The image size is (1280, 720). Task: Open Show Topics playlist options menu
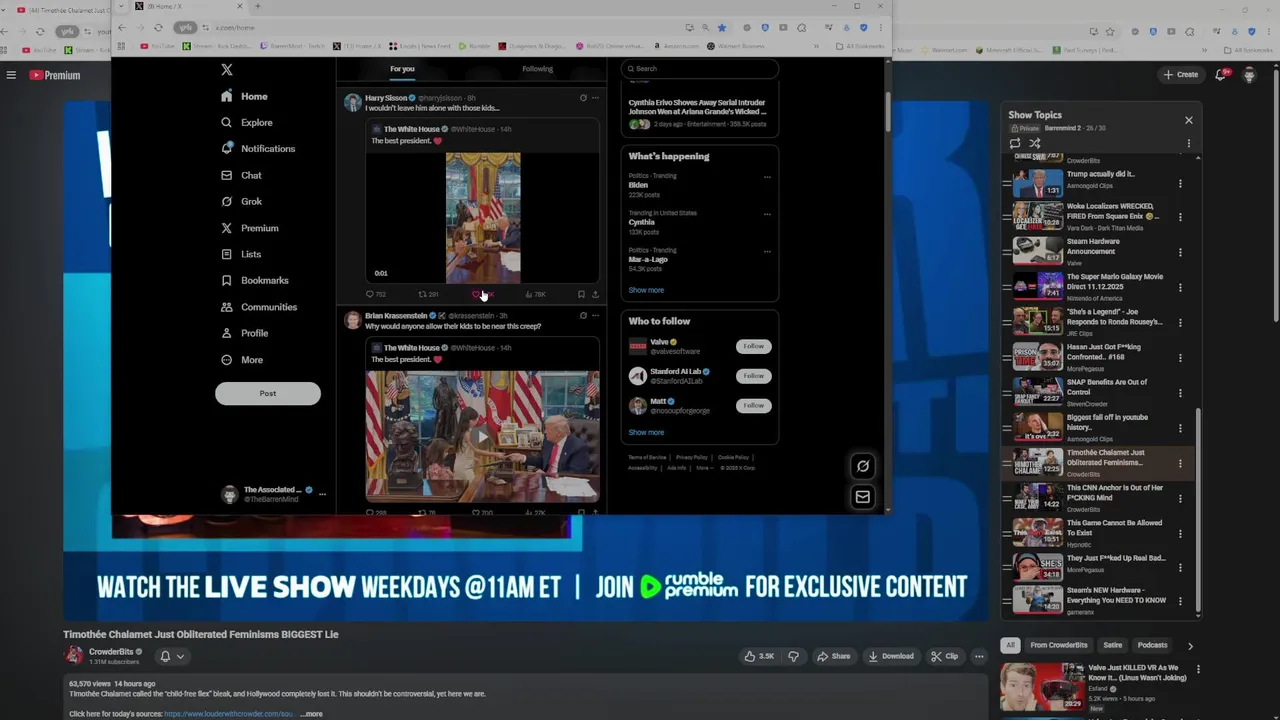(x=1189, y=143)
